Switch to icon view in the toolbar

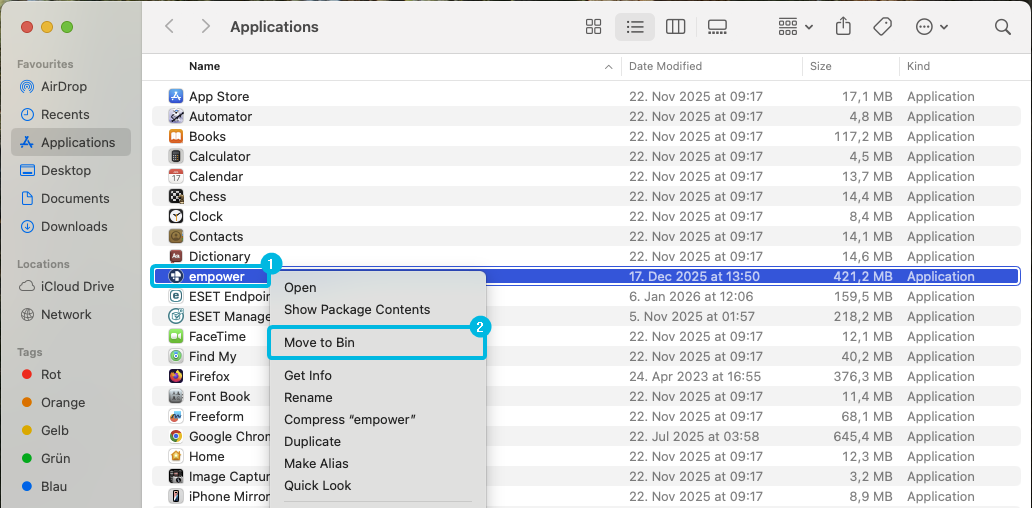(x=594, y=27)
